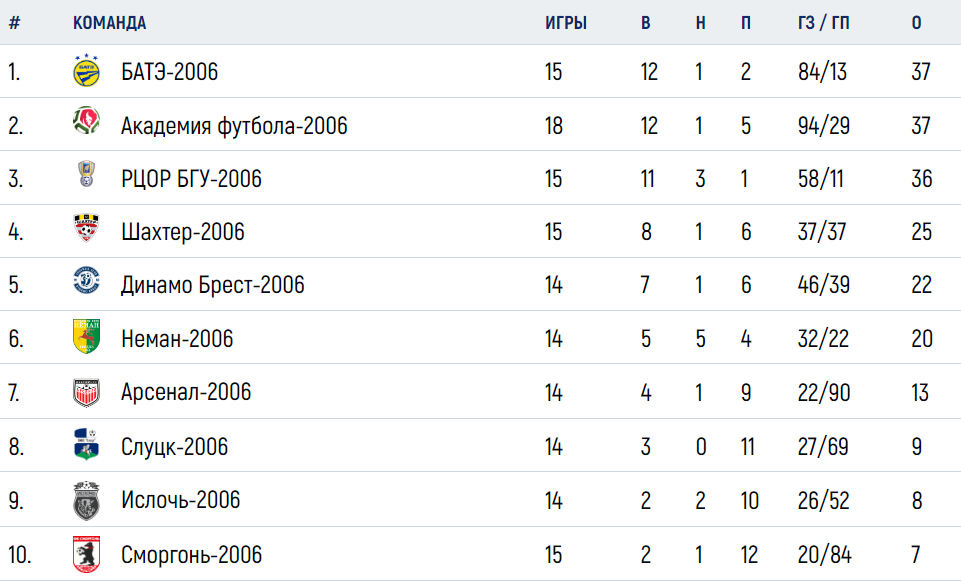Click the Ислочь-2006 gray crest
961x585 pixels.
86,500
